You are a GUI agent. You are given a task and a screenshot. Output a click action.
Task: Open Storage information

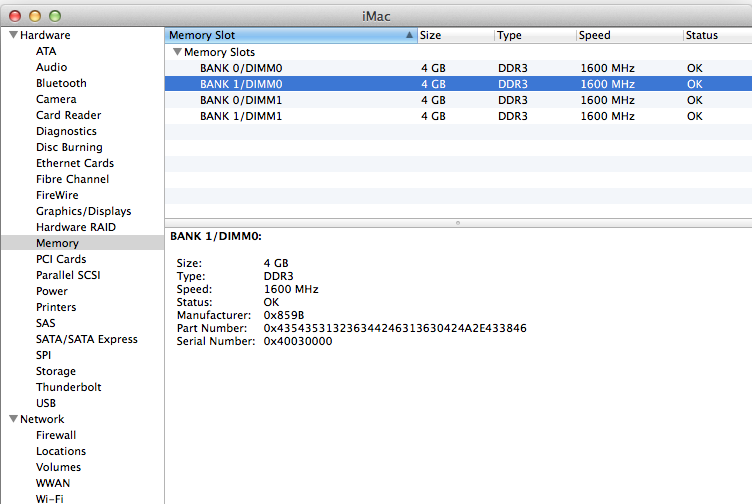56,371
